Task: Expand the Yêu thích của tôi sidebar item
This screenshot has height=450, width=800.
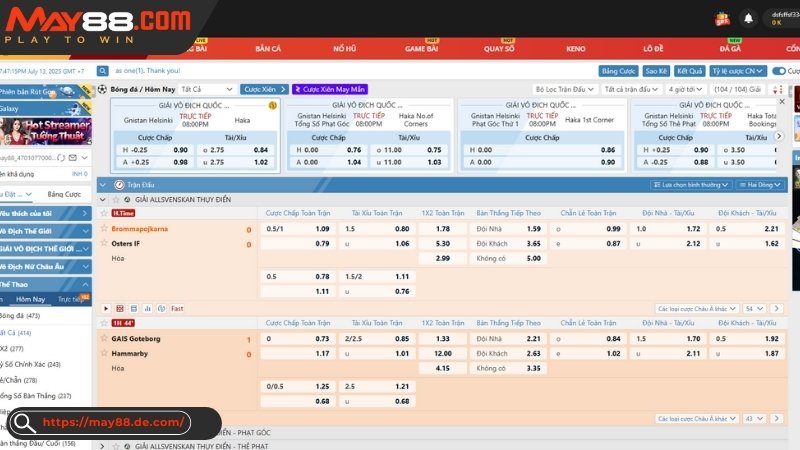Action: click(45, 213)
